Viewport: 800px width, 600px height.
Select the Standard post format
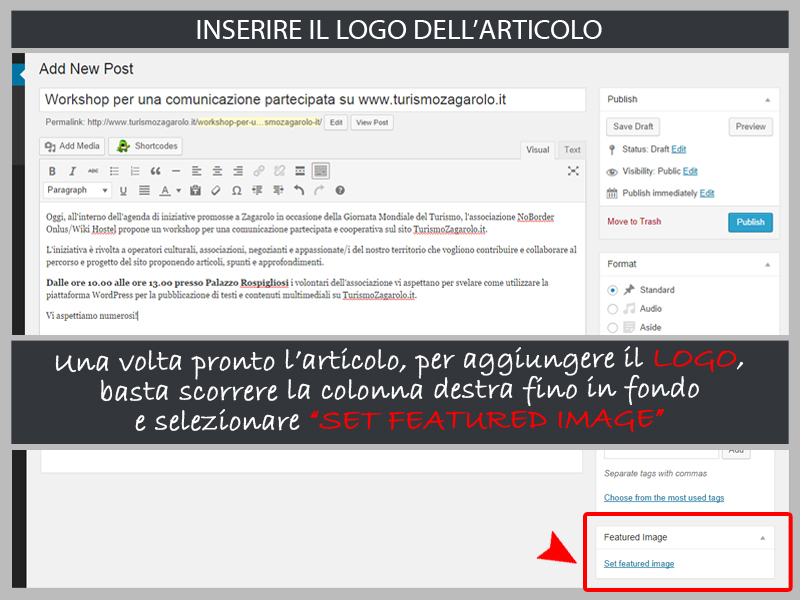click(x=613, y=290)
